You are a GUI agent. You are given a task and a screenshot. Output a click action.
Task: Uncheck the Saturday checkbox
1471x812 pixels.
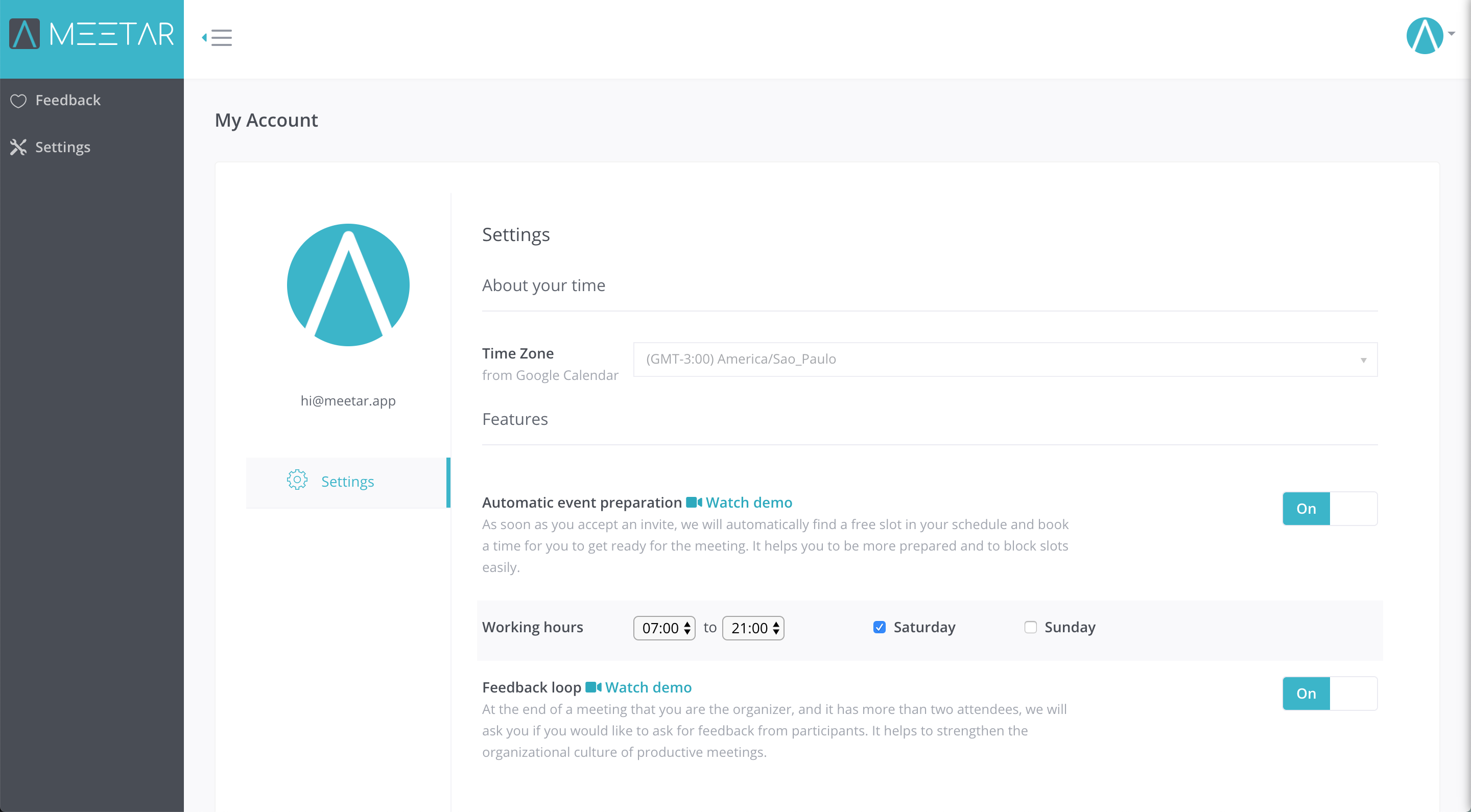pyautogui.click(x=880, y=627)
